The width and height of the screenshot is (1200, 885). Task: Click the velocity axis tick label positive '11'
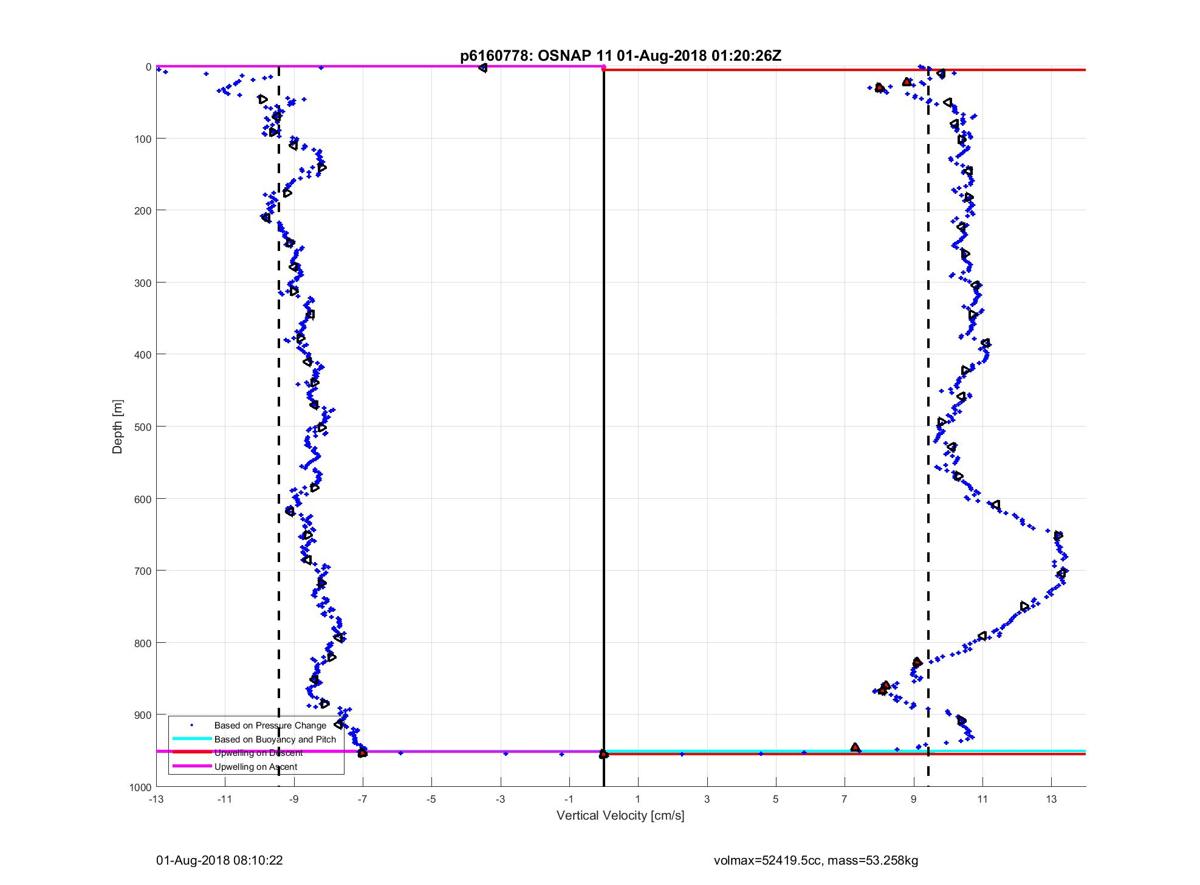coord(983,799)
